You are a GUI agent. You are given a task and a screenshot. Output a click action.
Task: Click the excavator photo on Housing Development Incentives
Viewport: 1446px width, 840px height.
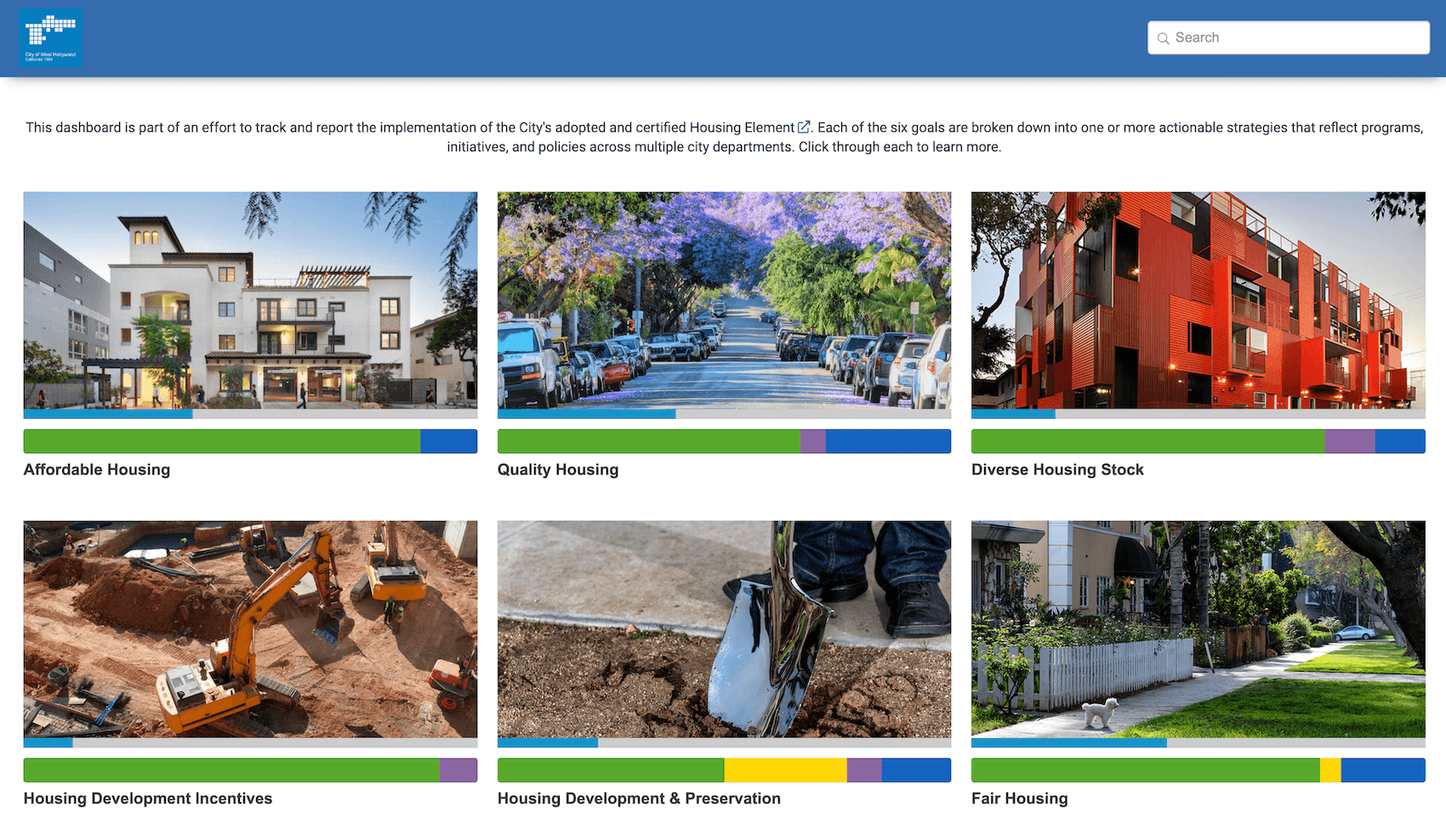point(250,631)
